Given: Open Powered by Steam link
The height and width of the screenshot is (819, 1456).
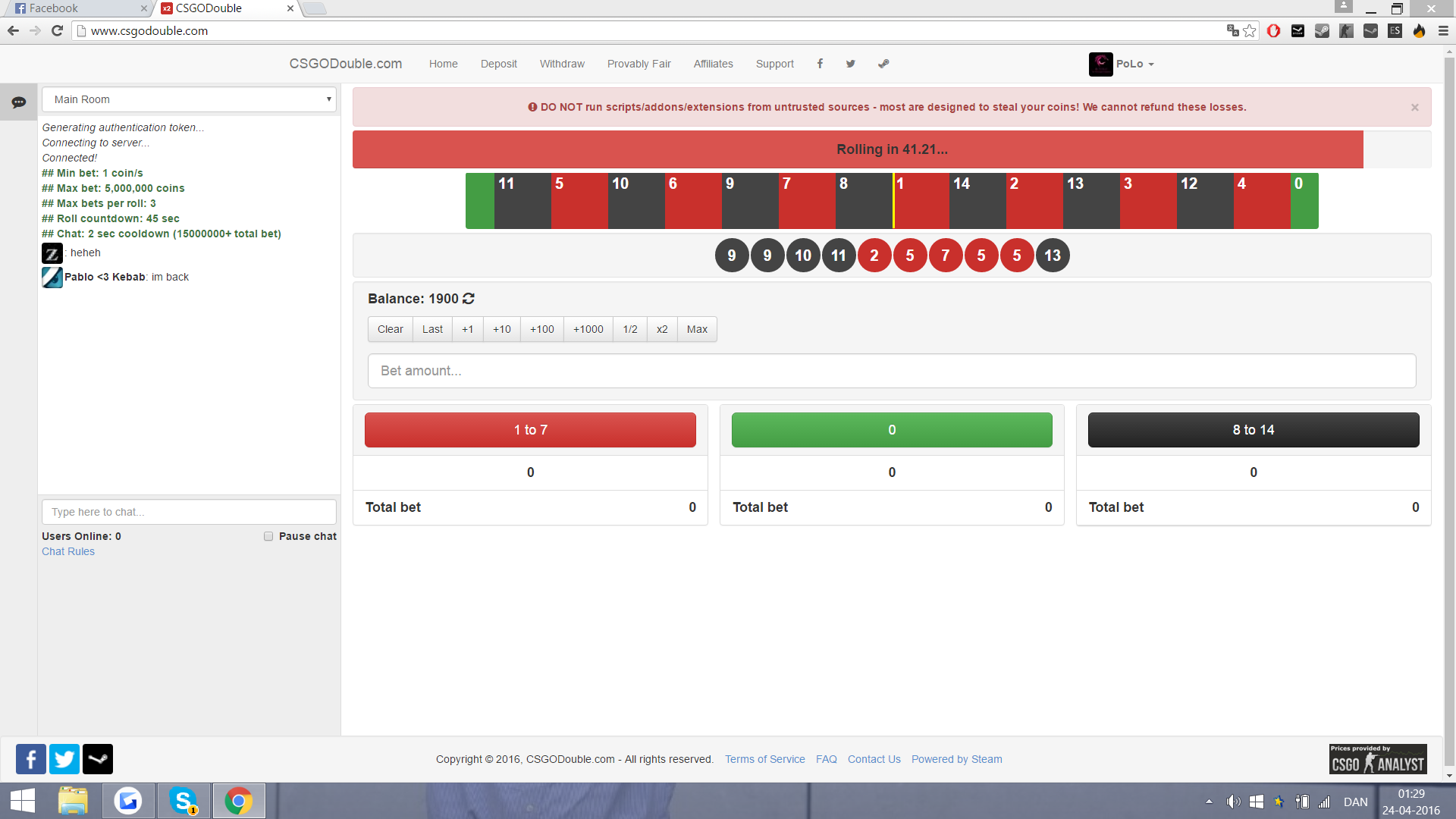Looking at the screenshot, I should 957,759.
